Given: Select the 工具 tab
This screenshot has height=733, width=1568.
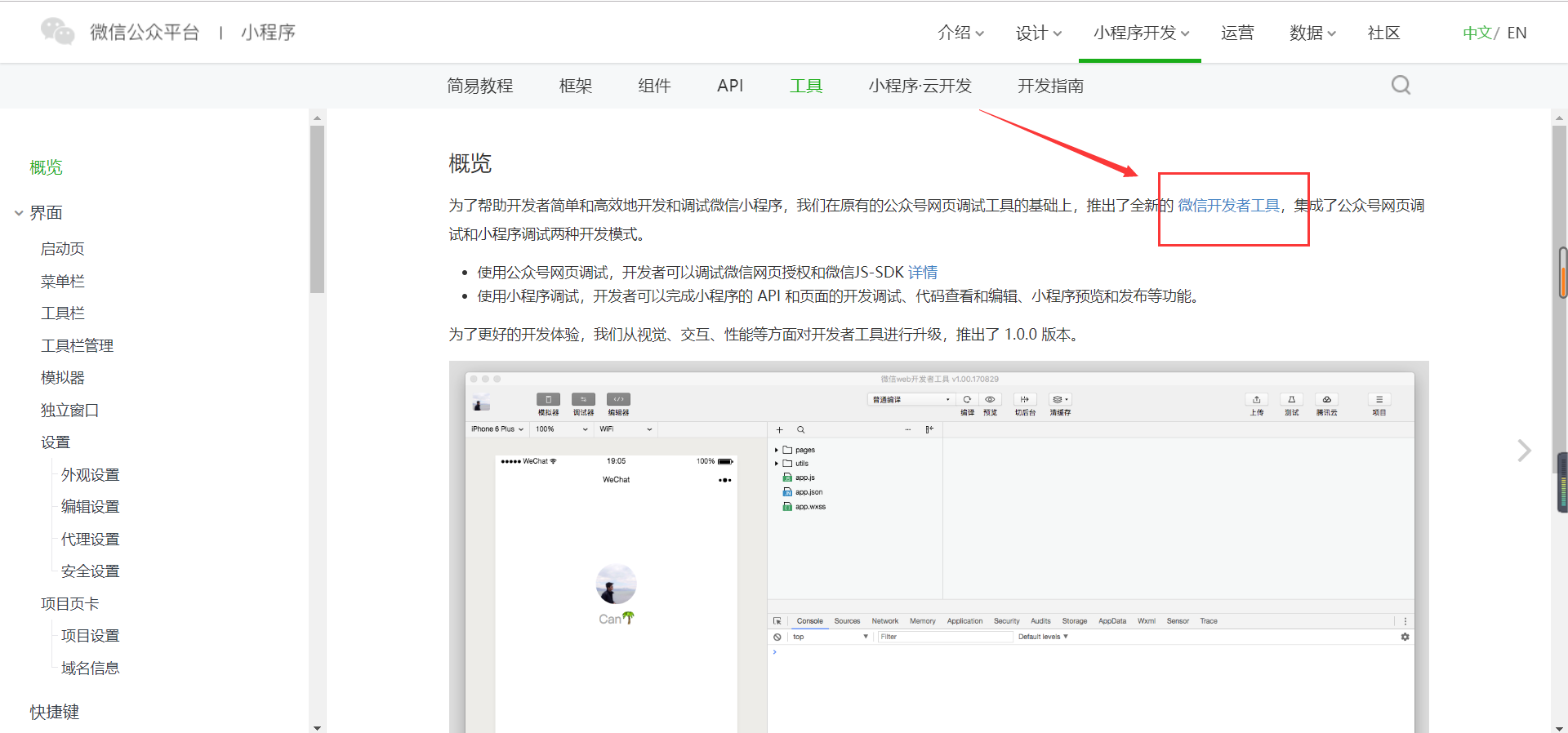Looking at the screenshot, I should [806, 86].
